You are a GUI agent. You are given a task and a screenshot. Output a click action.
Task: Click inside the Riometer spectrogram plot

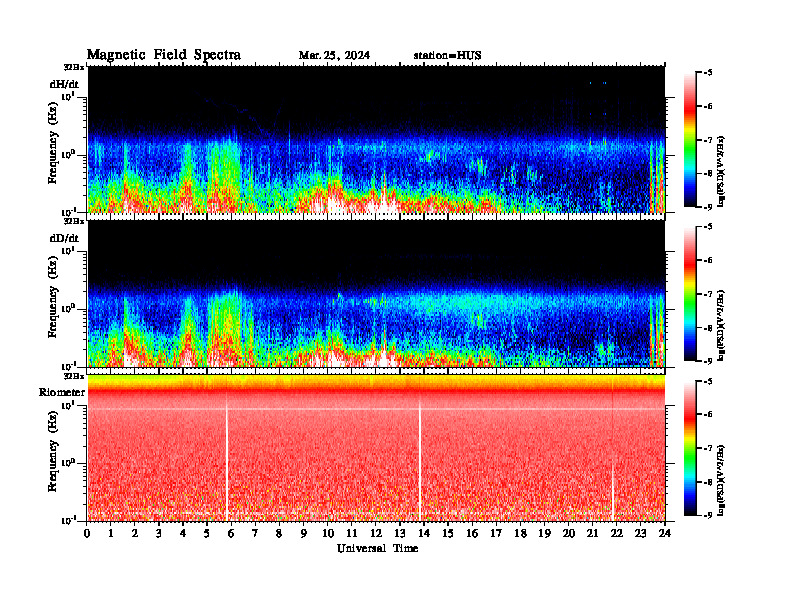[x=376, y=448]
